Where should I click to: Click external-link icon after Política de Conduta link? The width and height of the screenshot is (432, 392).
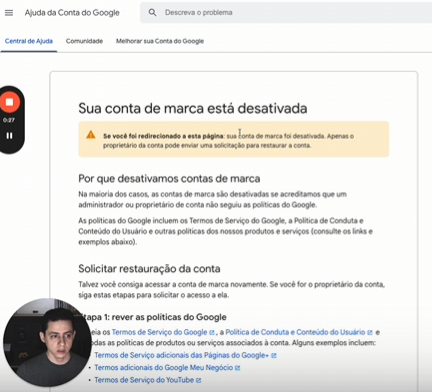tap(369, 333)
